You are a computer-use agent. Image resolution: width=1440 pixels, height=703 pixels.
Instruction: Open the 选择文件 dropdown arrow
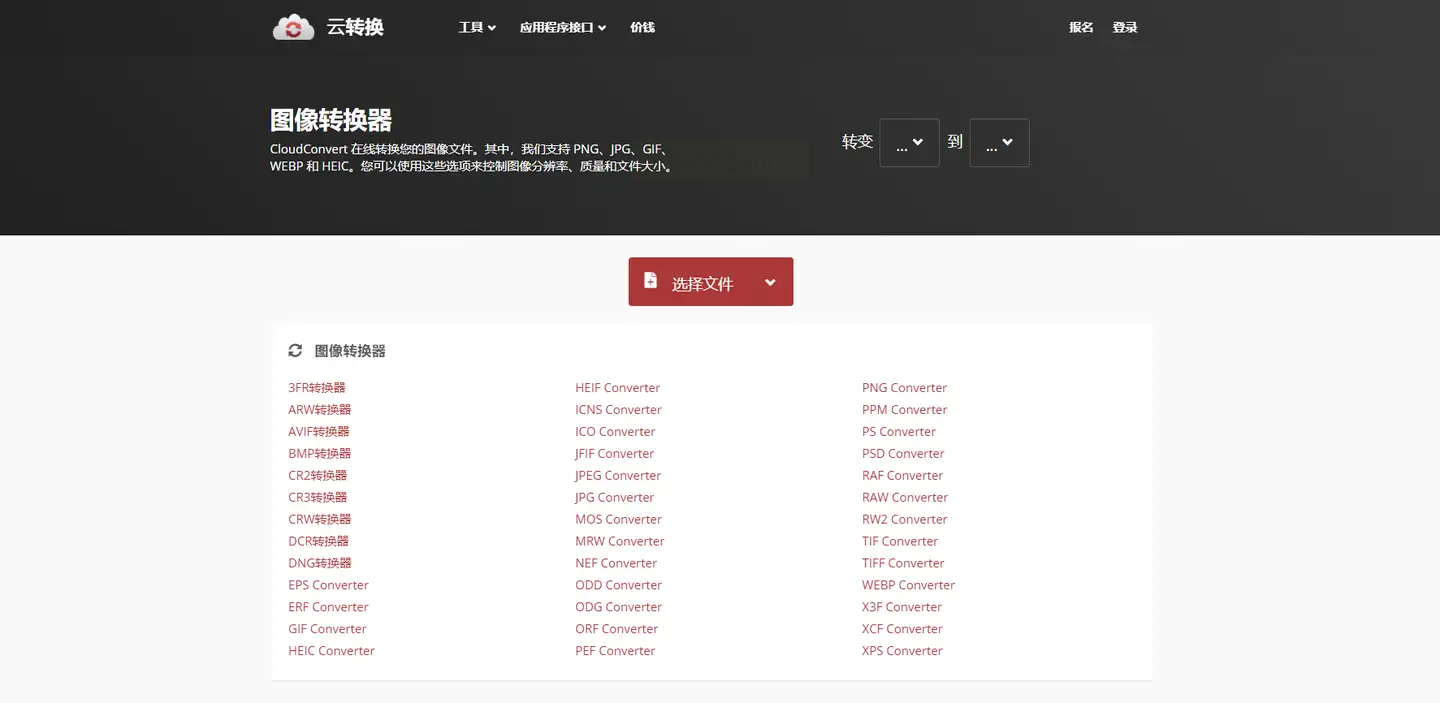[x=770, y=283]
